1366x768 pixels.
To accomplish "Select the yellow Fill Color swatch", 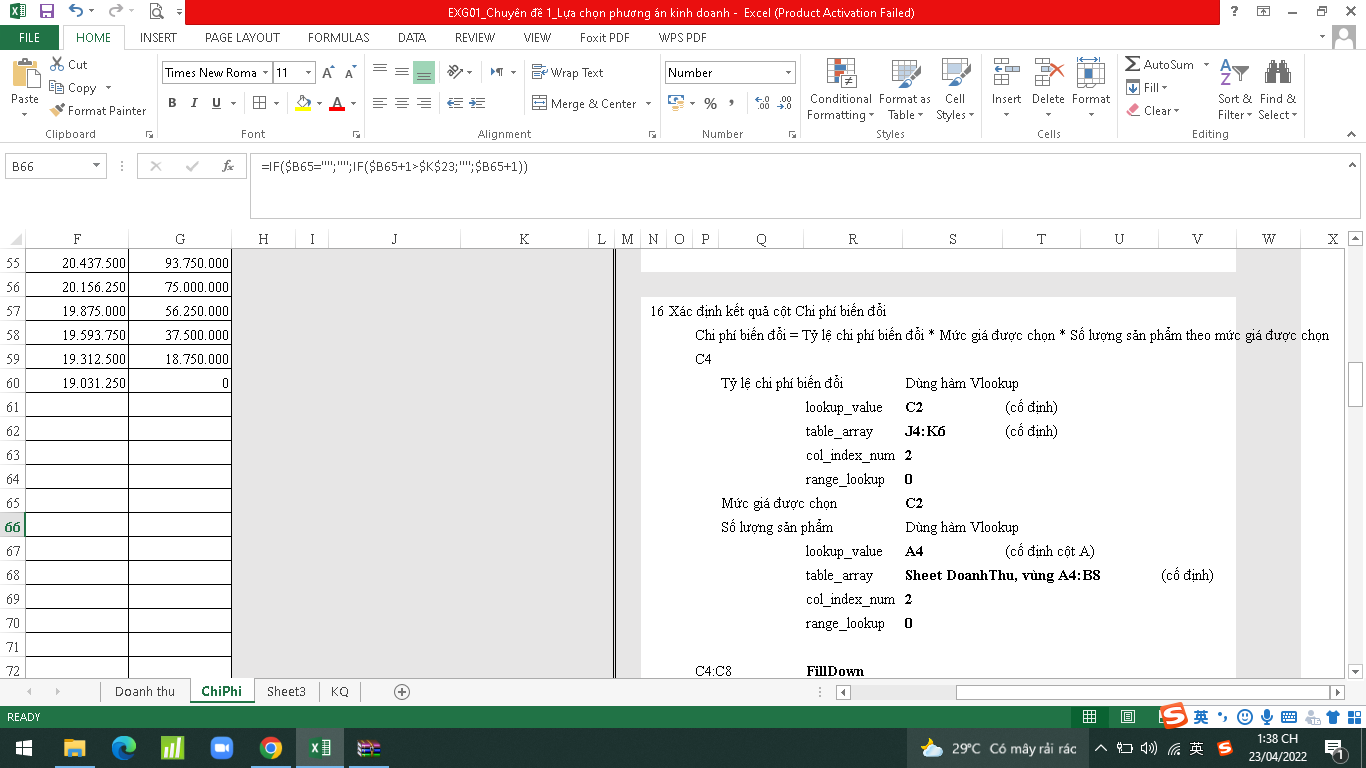I will tap(304, 103).
